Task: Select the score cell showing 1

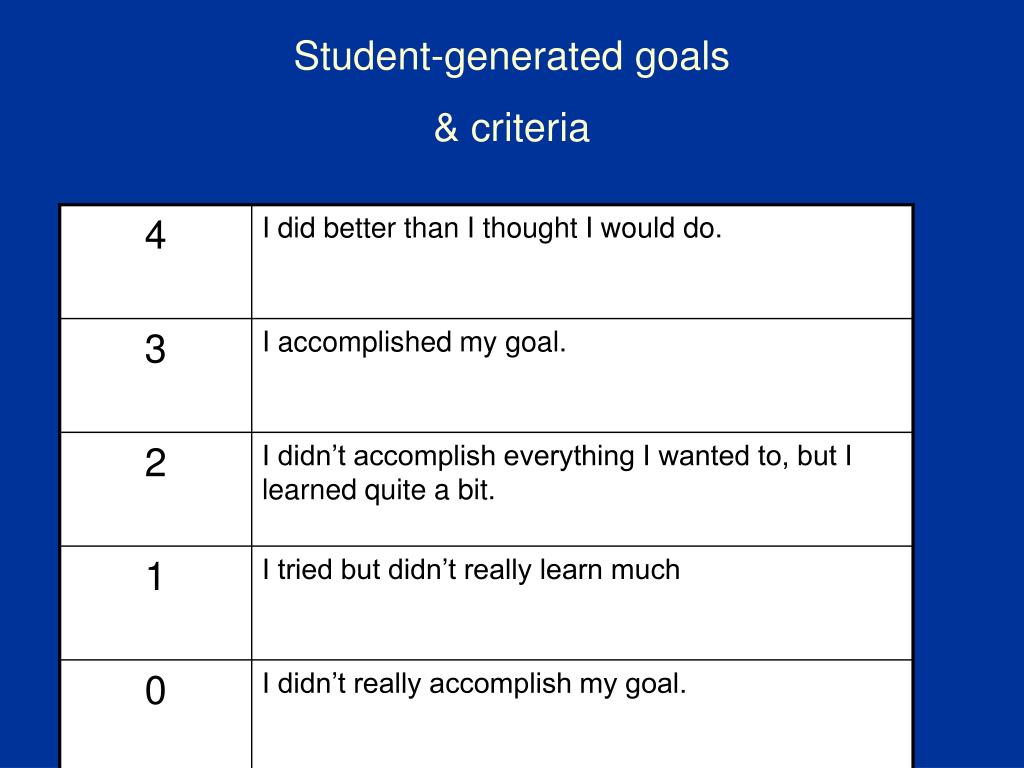Action: (x=155, y=603)
